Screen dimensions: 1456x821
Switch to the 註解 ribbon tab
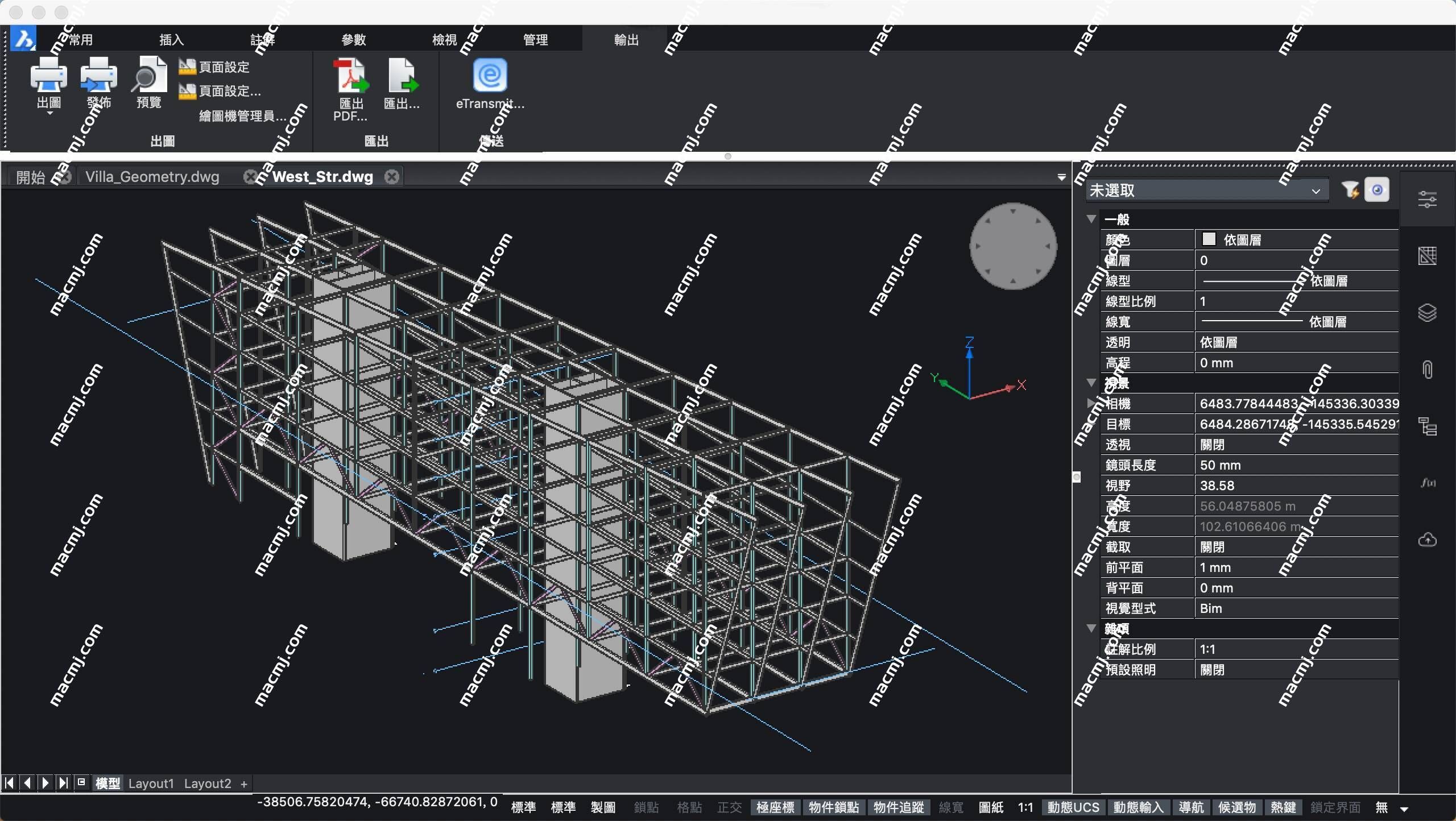click(x=263, y=40)
